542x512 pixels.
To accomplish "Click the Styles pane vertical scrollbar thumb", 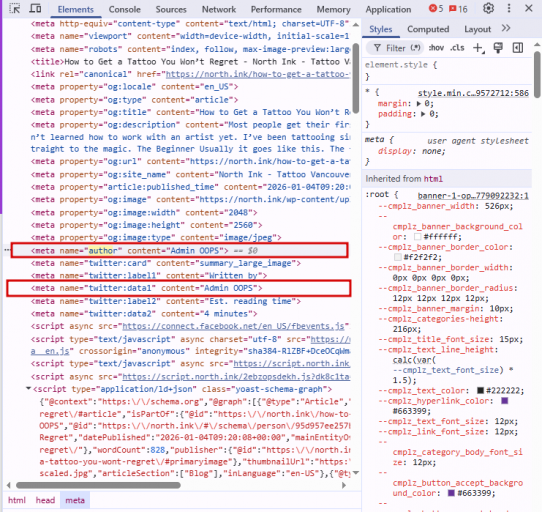I will [x=537, y=74].
